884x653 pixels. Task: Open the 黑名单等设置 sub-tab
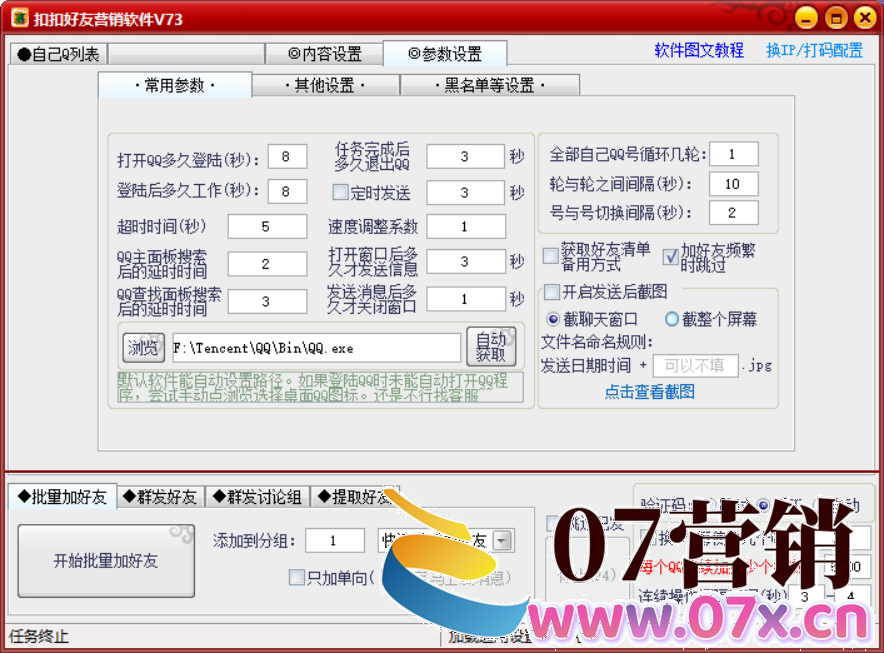489,86
